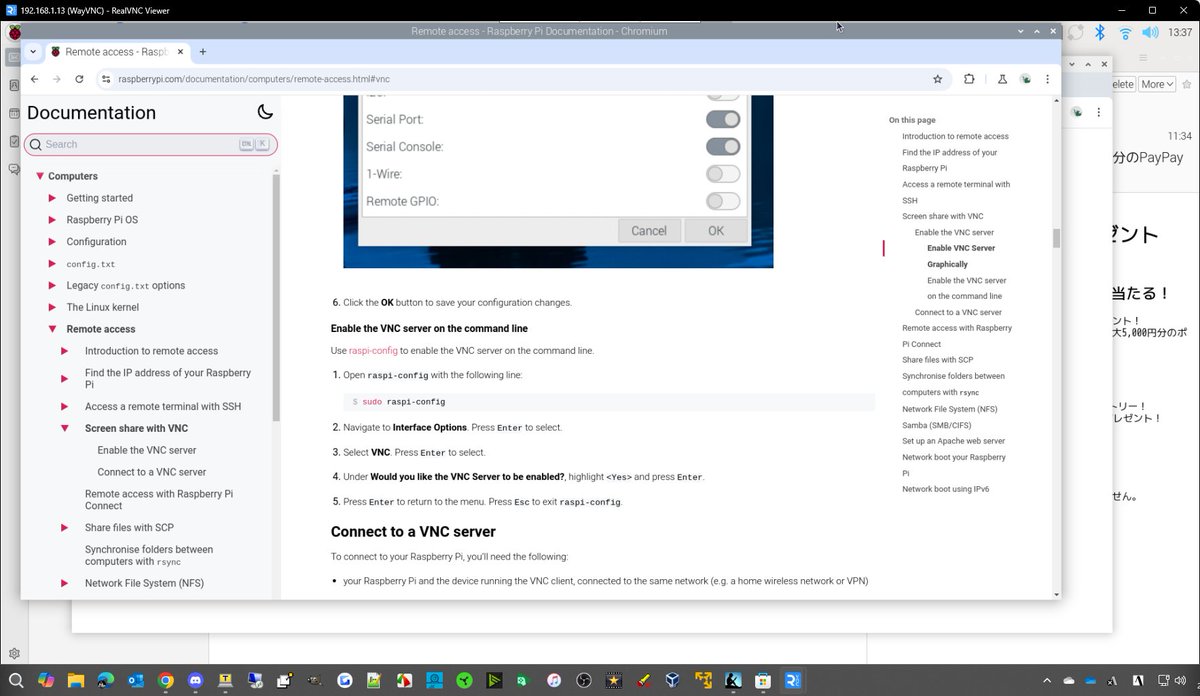Open Outlook from Windows taskbar
Screen dimensions: 1200x696
[x=135, y=680]
